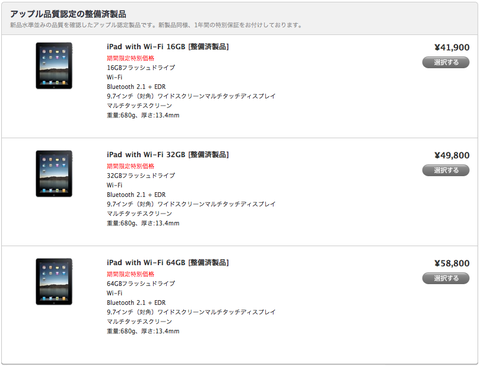Click the アップル品質認定の整備済製品 heading
The image size is (480, 366).
[68, 14]
